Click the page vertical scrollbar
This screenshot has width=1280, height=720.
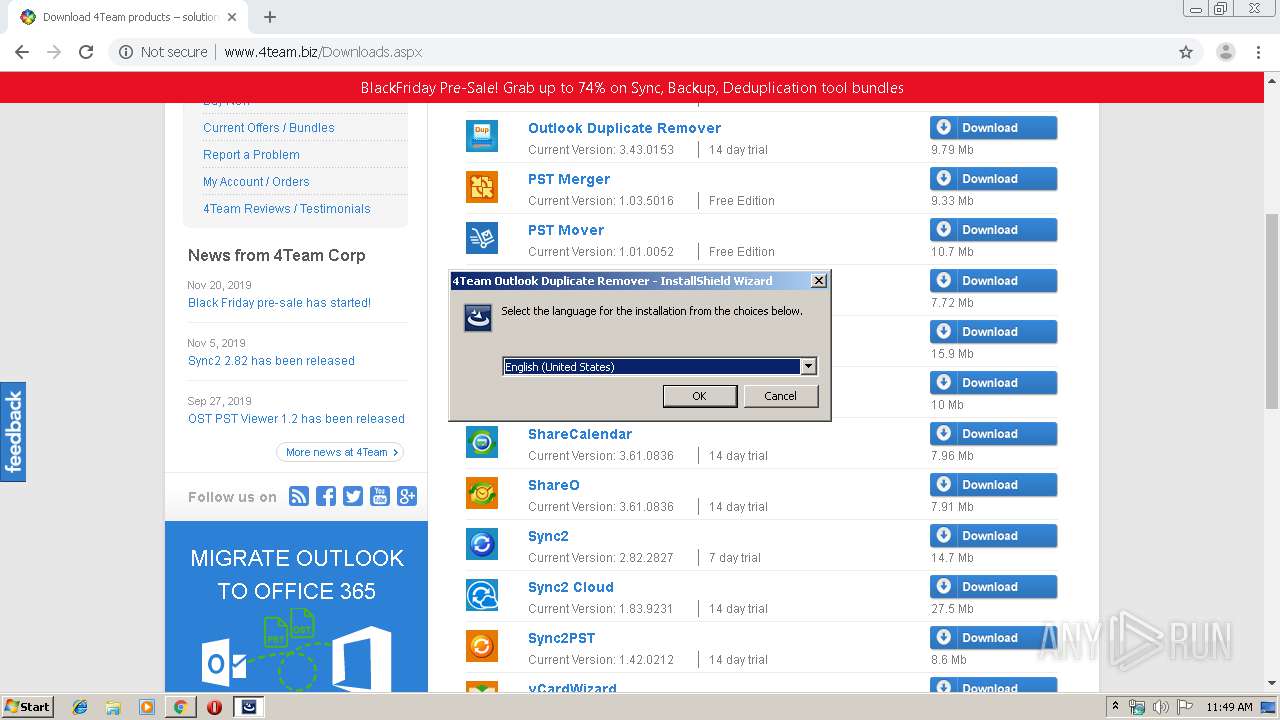point(1272,310)
